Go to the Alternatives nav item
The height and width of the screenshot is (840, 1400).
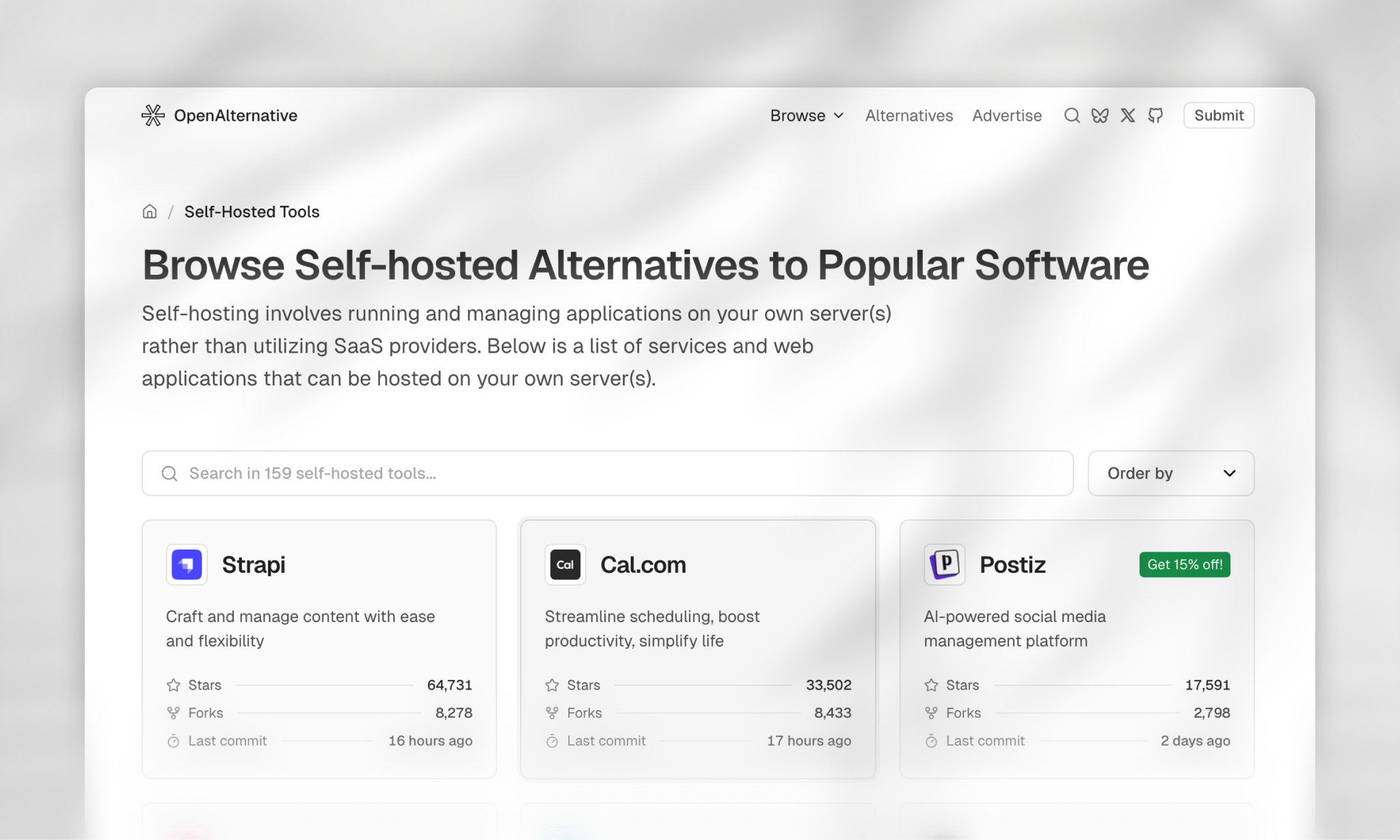pyautogui.click(x=908, y=116)
